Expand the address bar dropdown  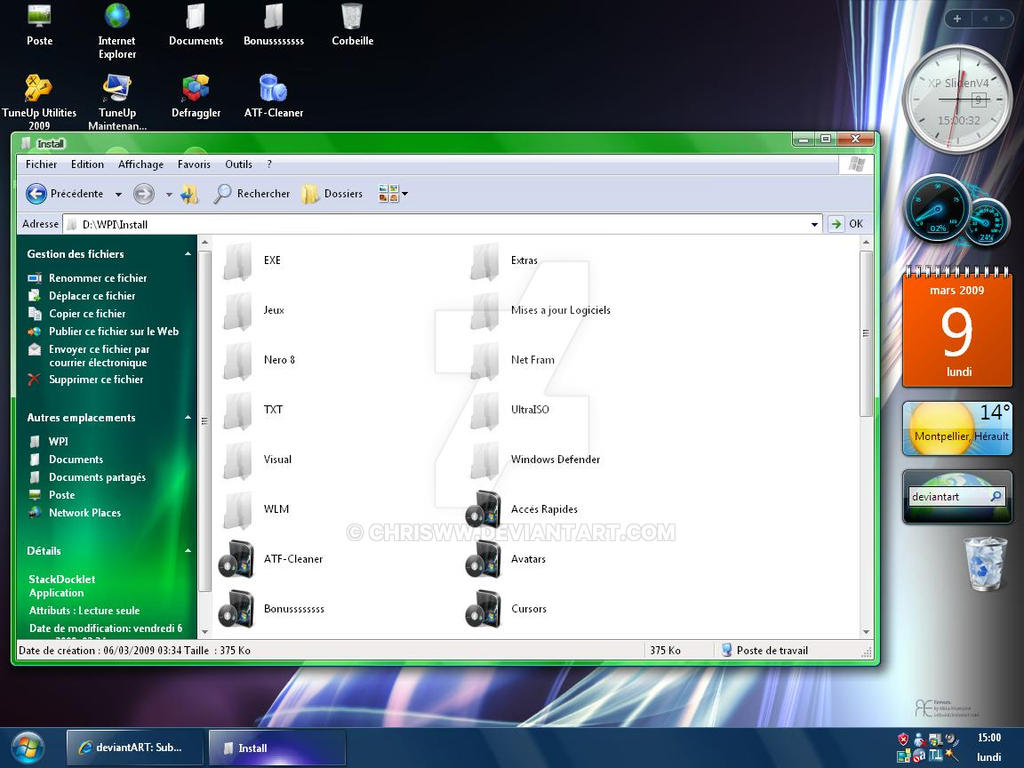814,225
